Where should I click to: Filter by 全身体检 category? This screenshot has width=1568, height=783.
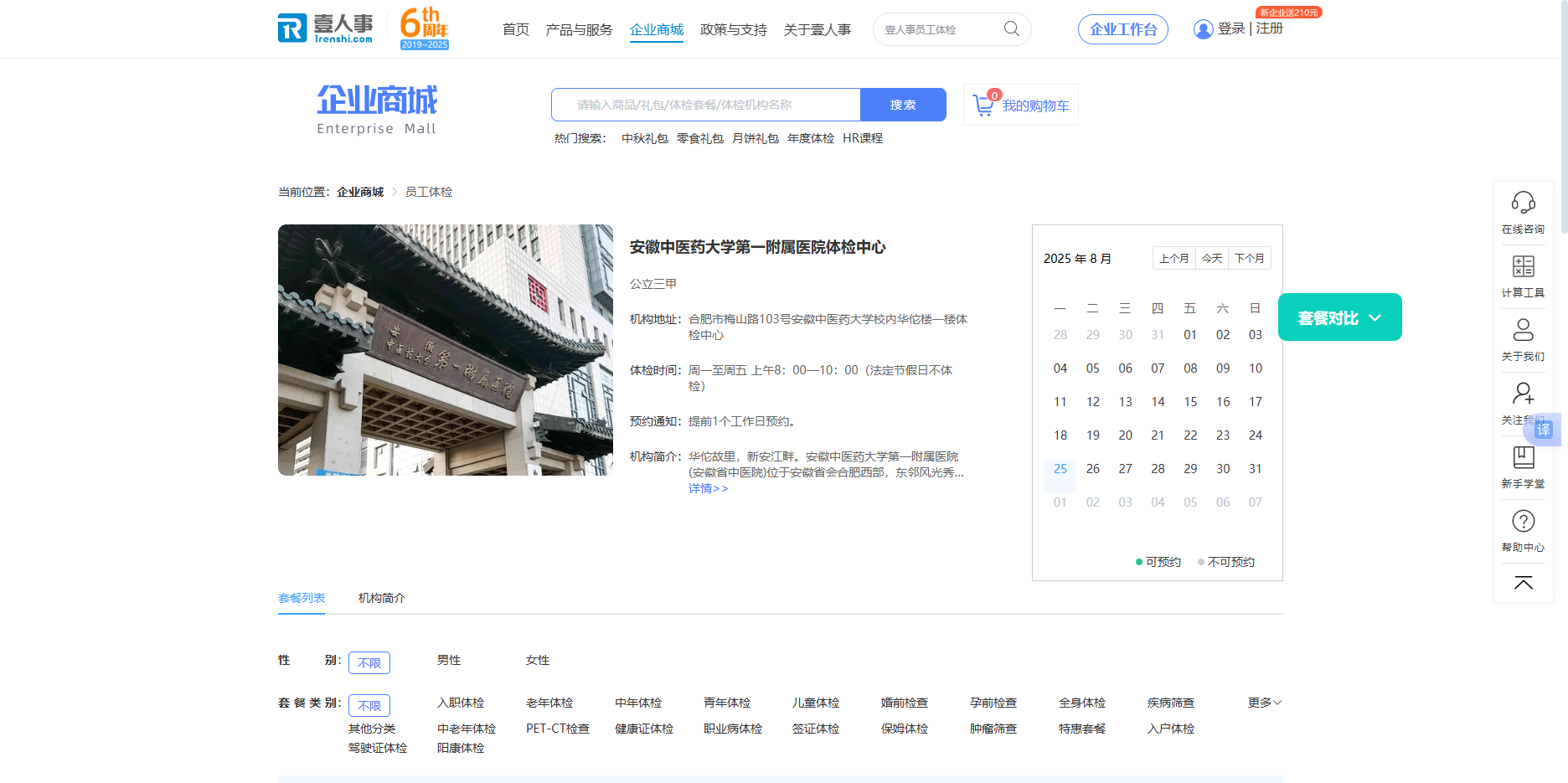coord(1082,703)
